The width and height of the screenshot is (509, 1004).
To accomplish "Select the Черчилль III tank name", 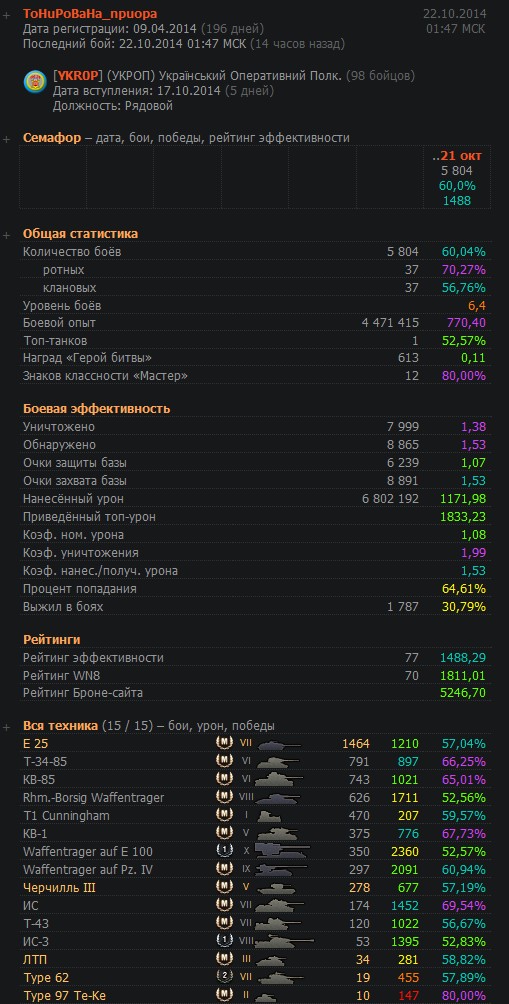I will (x=60, y=887).
